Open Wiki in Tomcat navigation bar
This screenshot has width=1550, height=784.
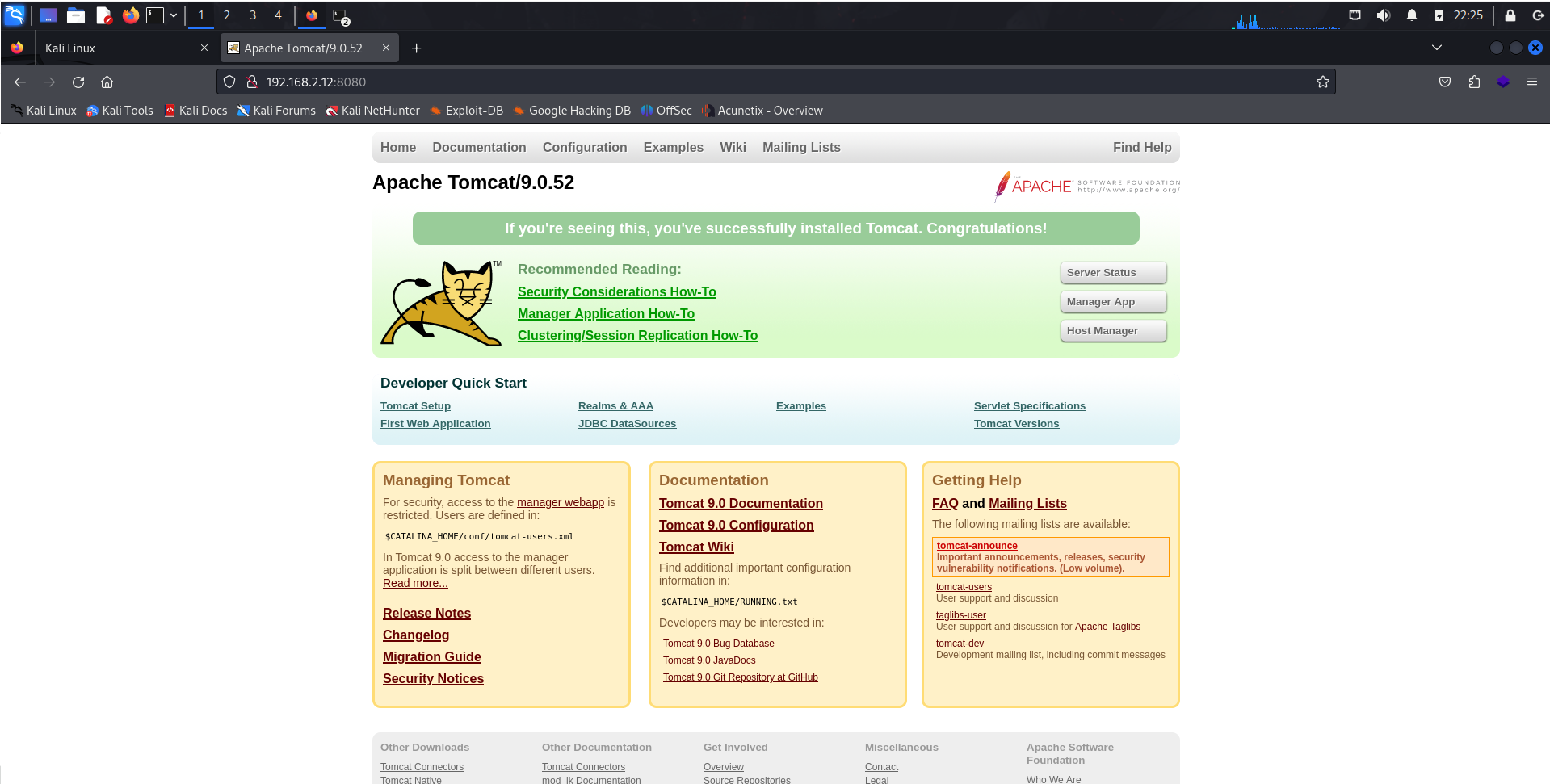click(733, 147)
